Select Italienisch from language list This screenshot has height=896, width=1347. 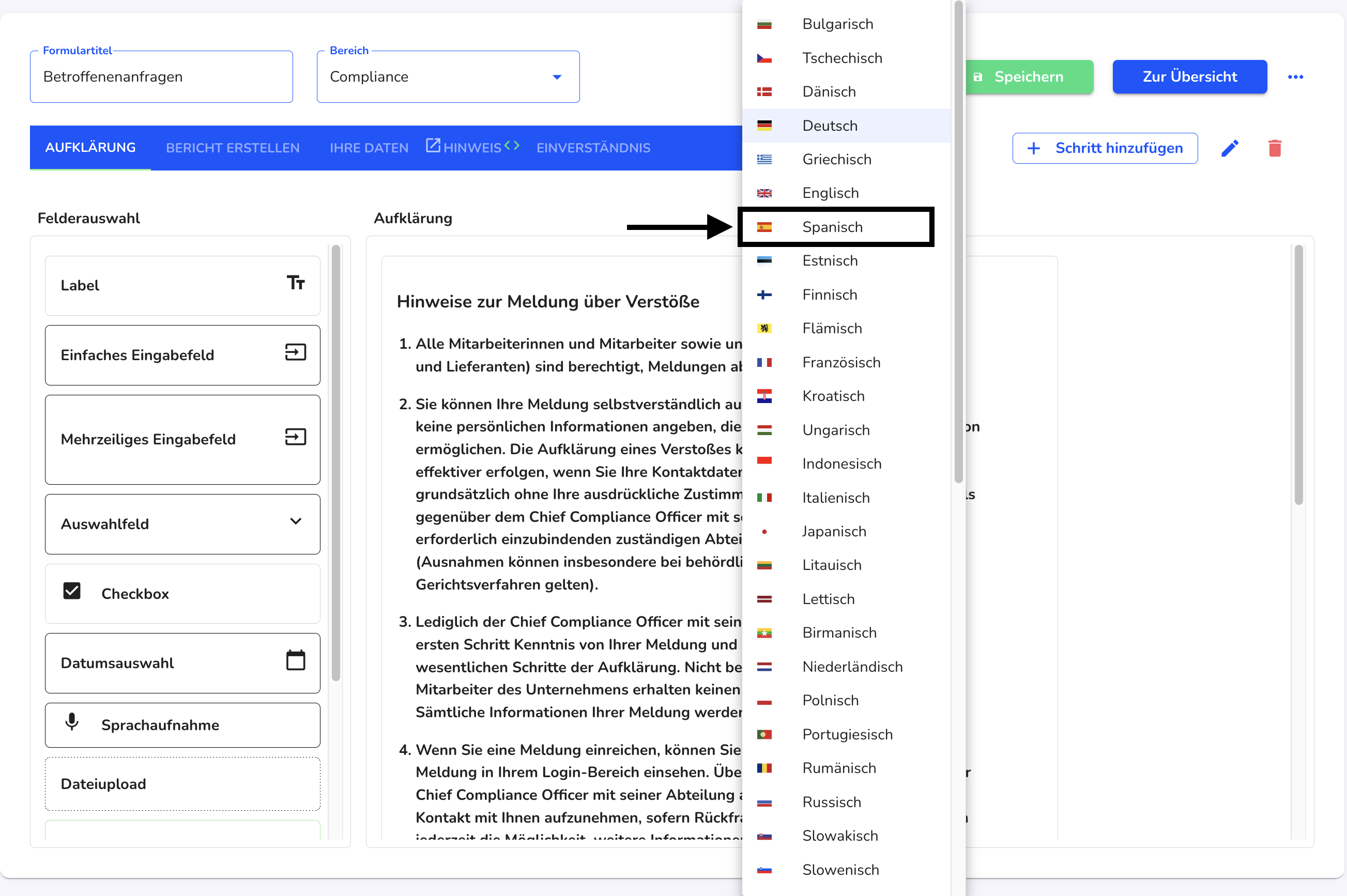click(846, 498)
